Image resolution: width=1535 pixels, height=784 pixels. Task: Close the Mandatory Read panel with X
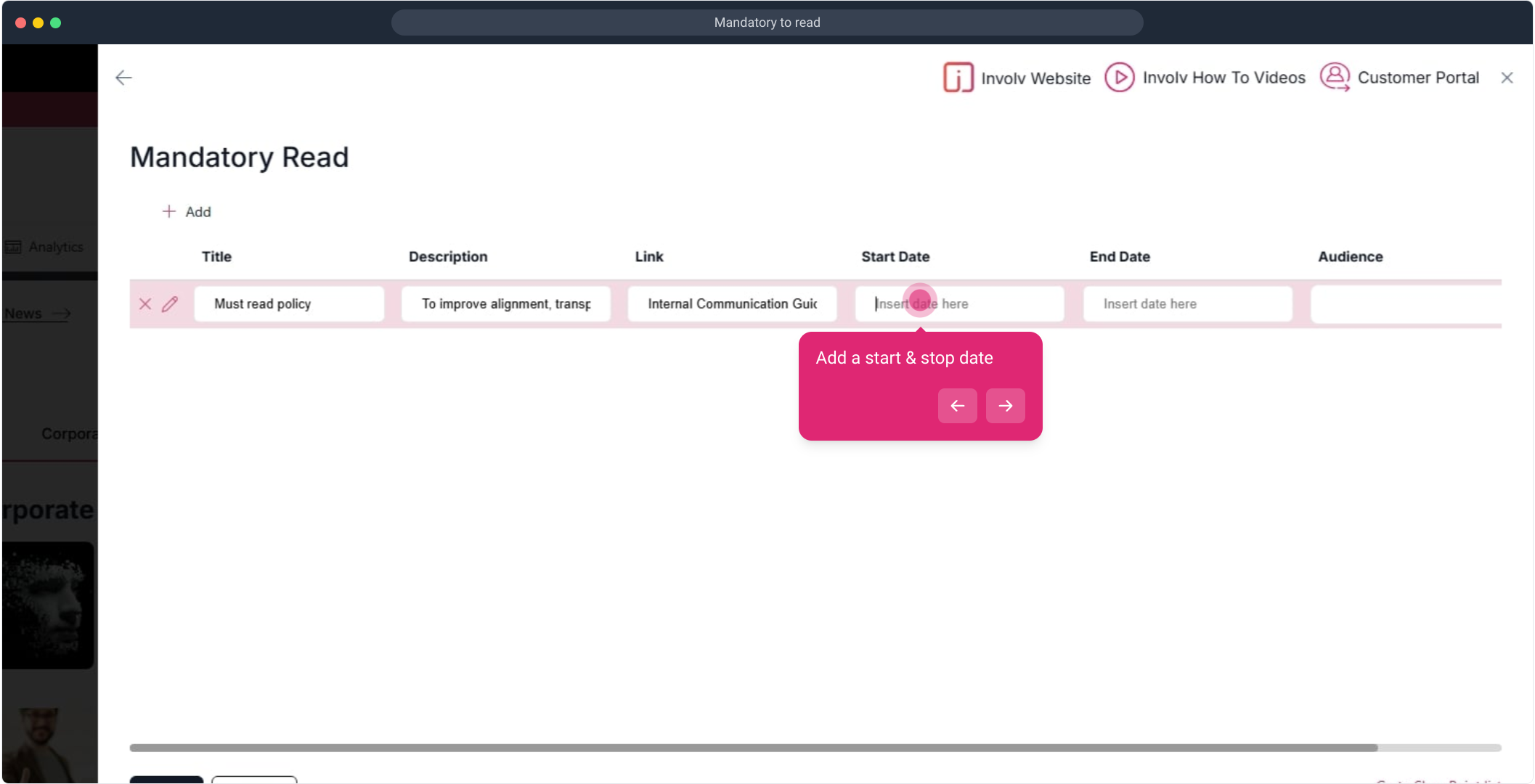[x=1507, y=78]
